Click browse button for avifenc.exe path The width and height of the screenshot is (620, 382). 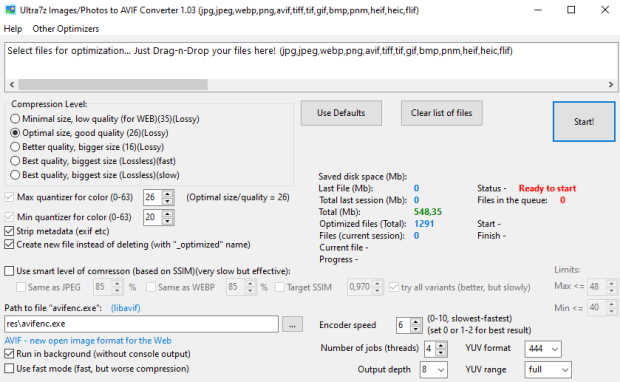coord(292,324)
